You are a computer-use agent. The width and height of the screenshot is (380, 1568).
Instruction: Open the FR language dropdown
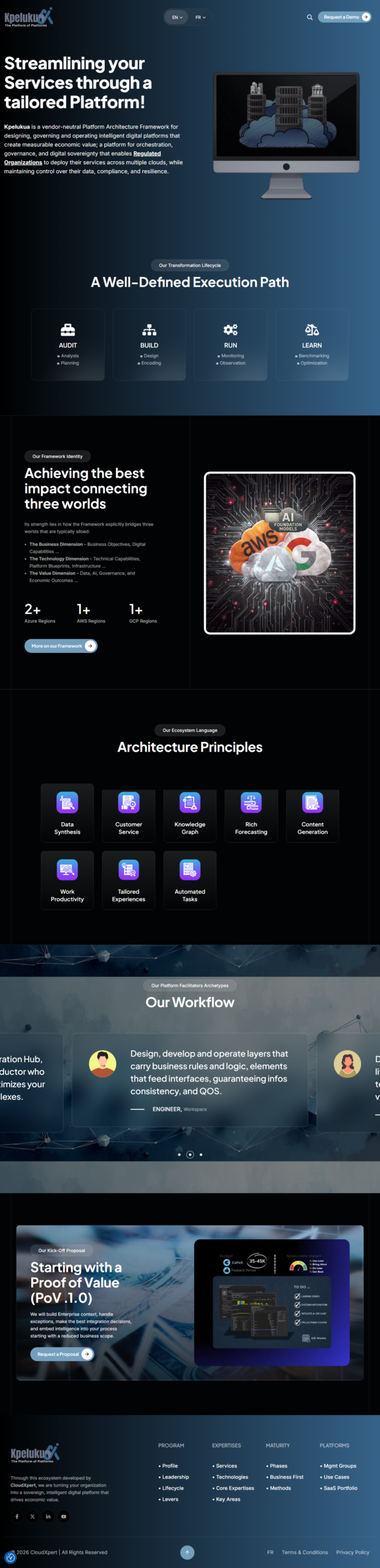pyautogui.click(x=200, y=17)
